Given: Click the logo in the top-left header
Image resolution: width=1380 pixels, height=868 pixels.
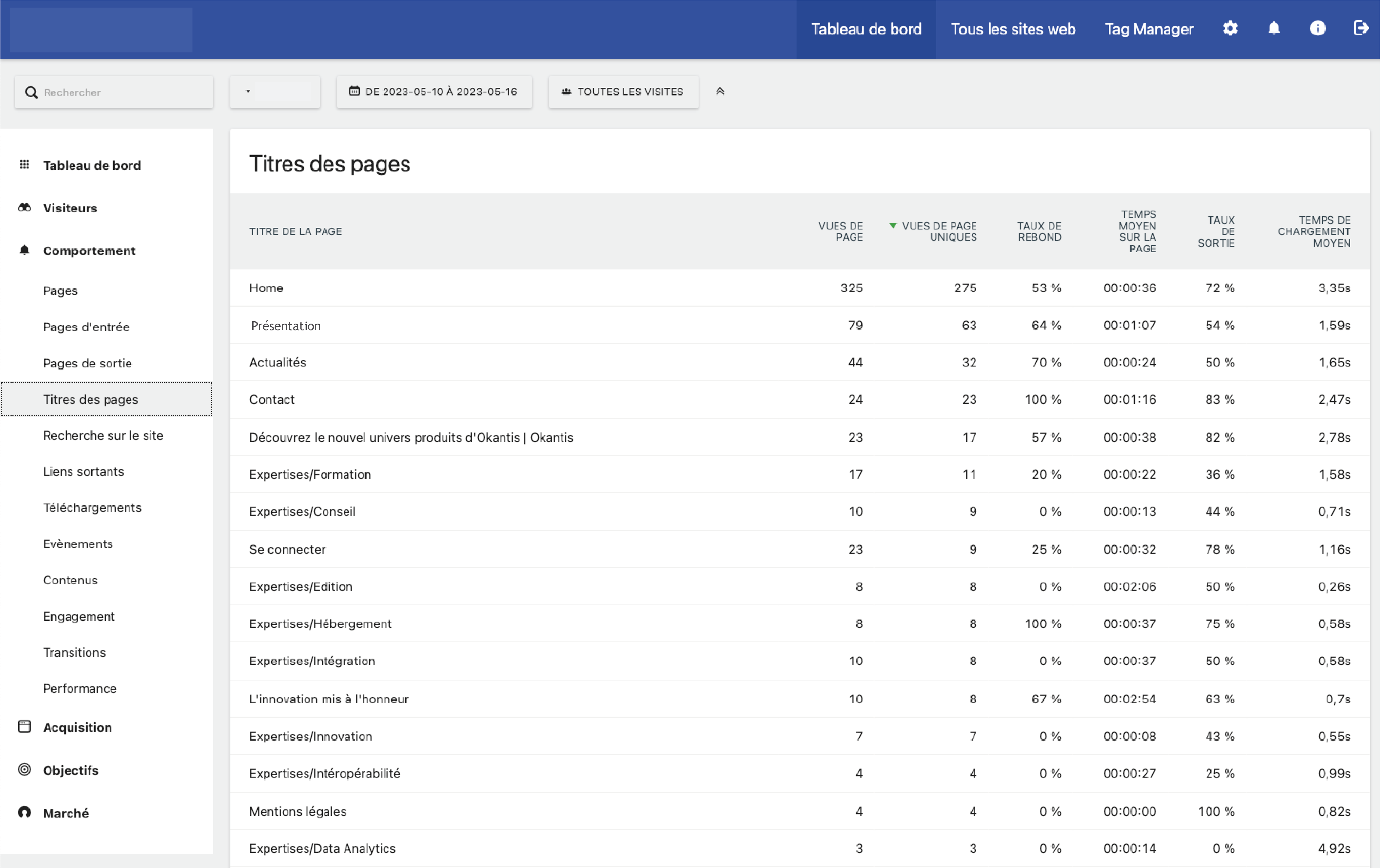Looking at the screenshot, I should pyautogui.click(x=101, y=29).
